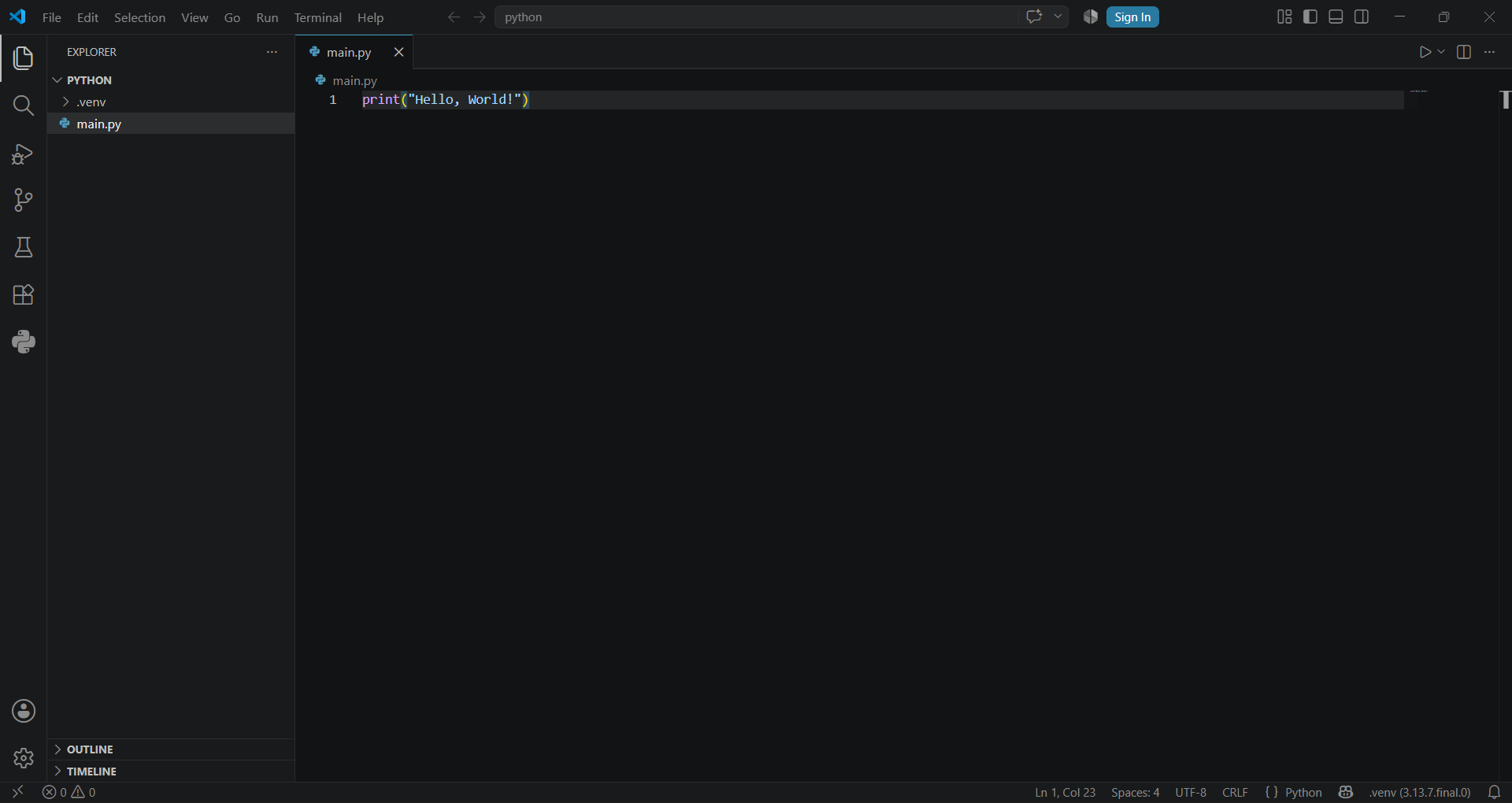
Task: Open Run Python File dropdown arrow
Action: [1441, 52]
